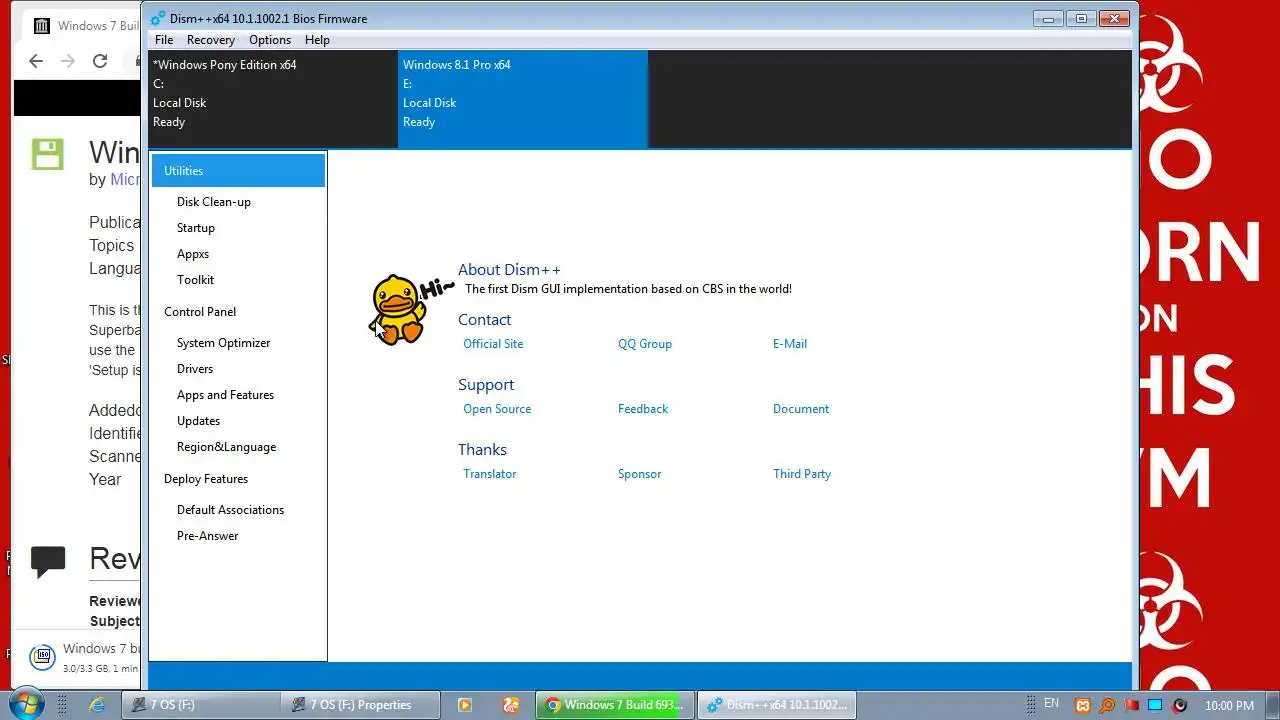Click the yellow duck mascot image
This screenshot has height=720, width=1280.
click(x=400, y=309)
